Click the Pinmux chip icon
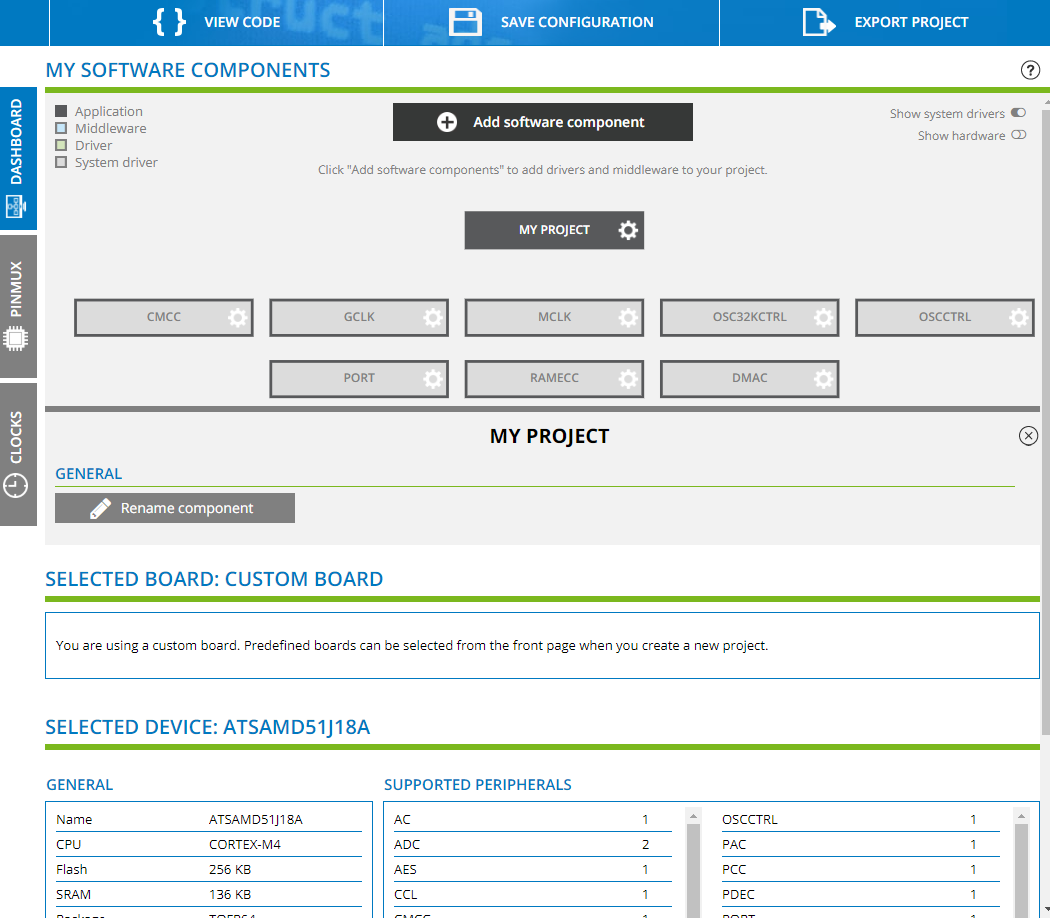Screen dimensions: 1050x923 [16, 338]
